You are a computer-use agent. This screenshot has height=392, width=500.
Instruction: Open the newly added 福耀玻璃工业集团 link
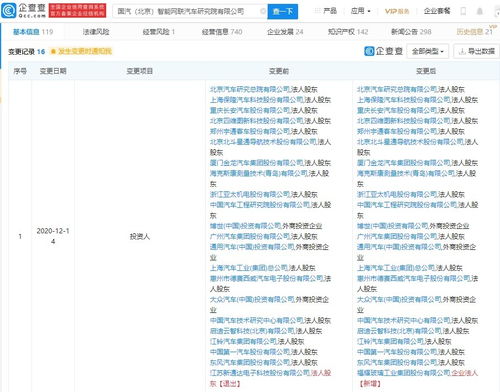click(404, 373)
